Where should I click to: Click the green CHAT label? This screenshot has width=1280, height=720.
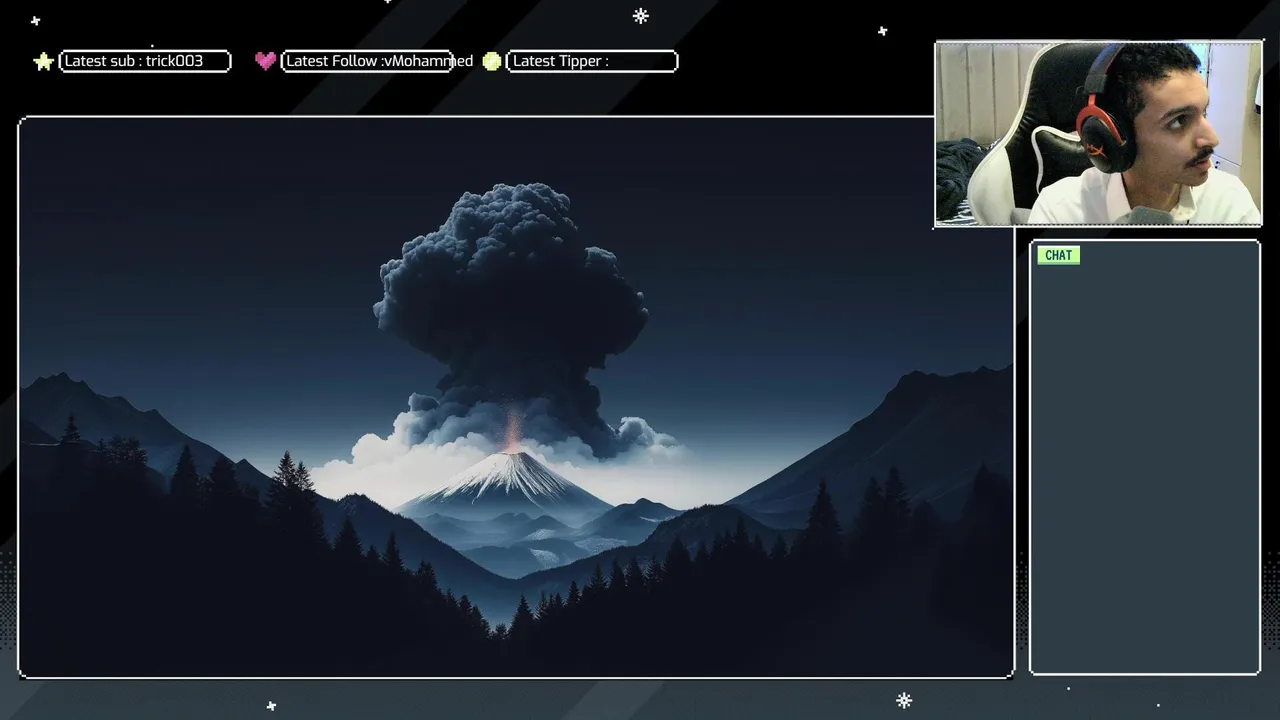pos(1058,255)
